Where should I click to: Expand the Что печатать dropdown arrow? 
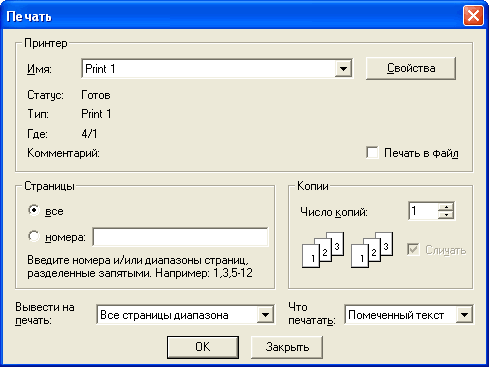464,315
